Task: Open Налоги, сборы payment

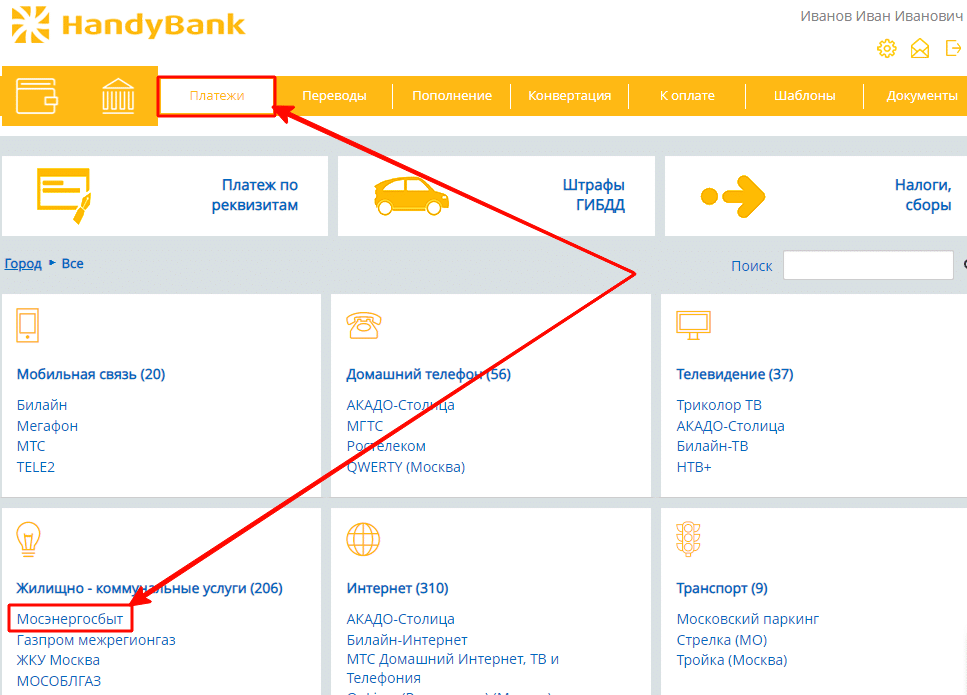Action: coord(923,195)
